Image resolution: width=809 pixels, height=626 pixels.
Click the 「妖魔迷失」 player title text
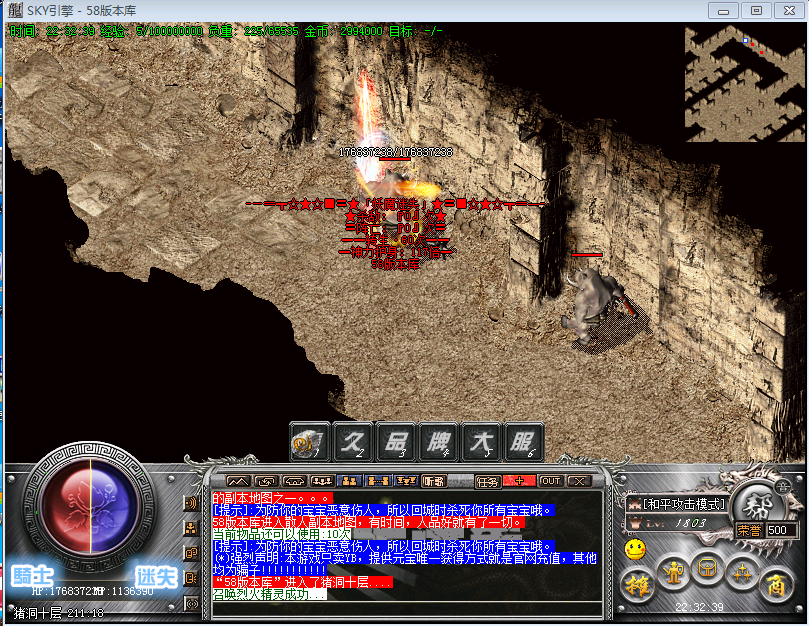pyautogui.click(x=395, y=204)
